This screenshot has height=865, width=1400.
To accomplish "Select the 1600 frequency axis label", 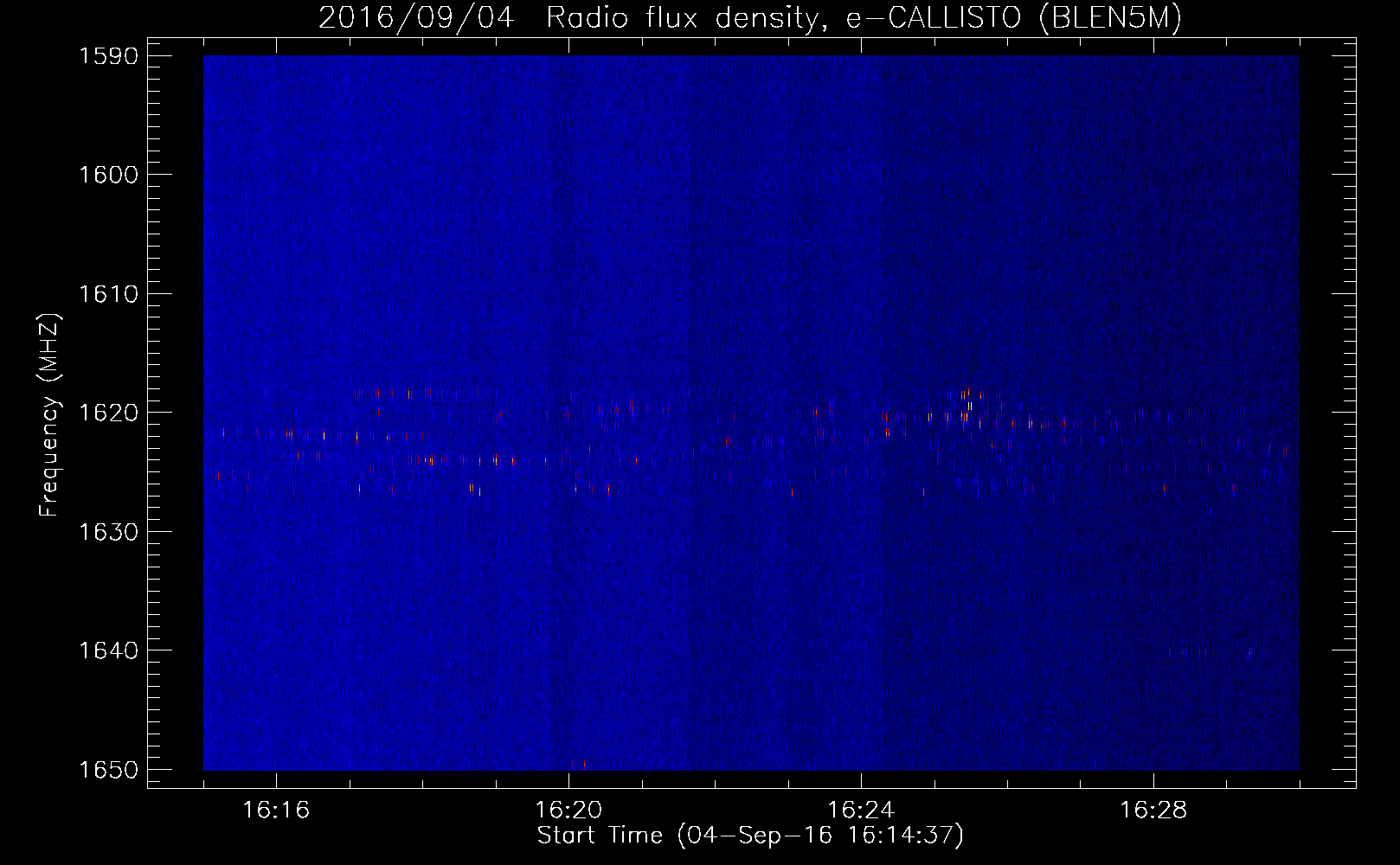I will pyautogui.click(x=108, y=175).
